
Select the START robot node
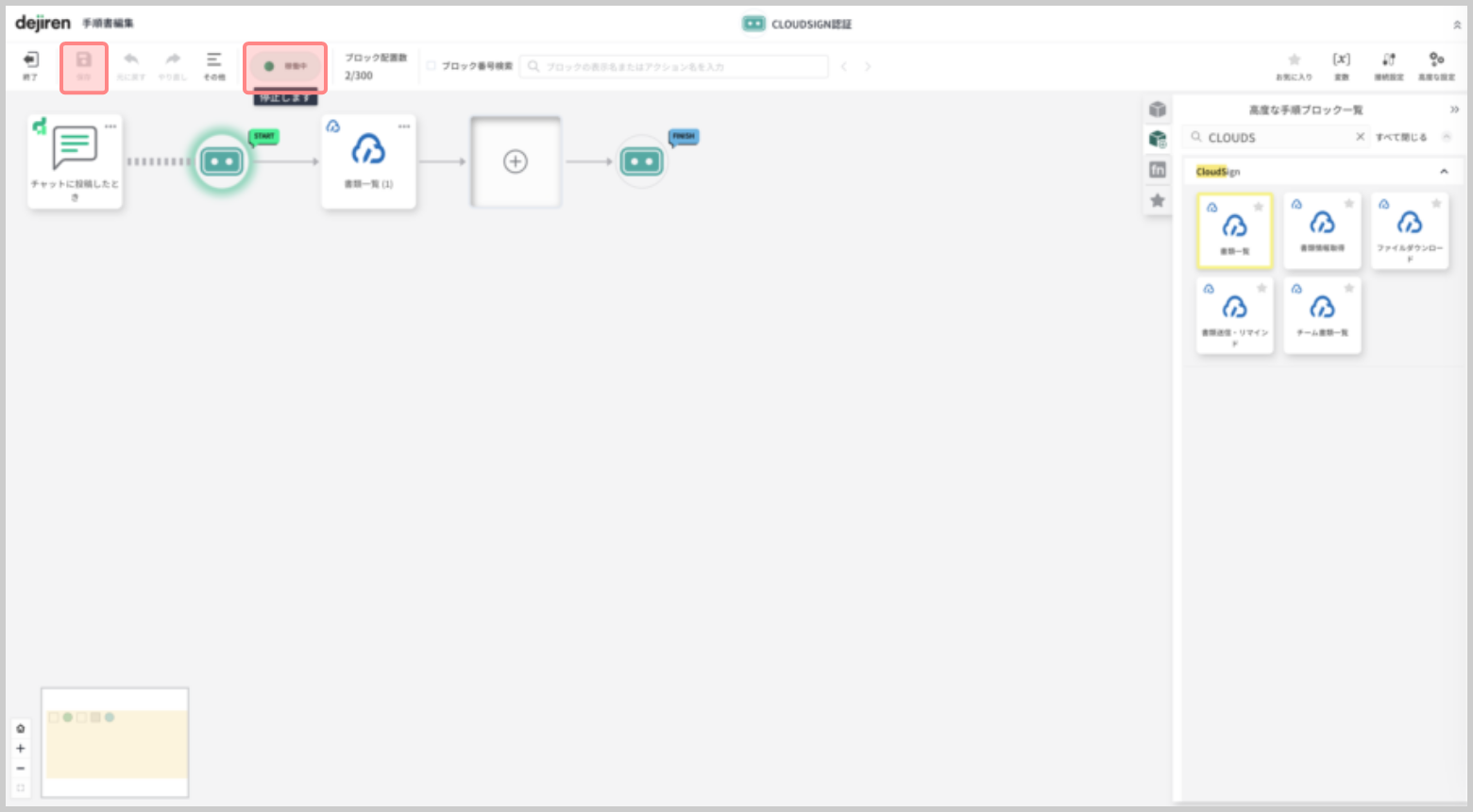coord(222,161)
